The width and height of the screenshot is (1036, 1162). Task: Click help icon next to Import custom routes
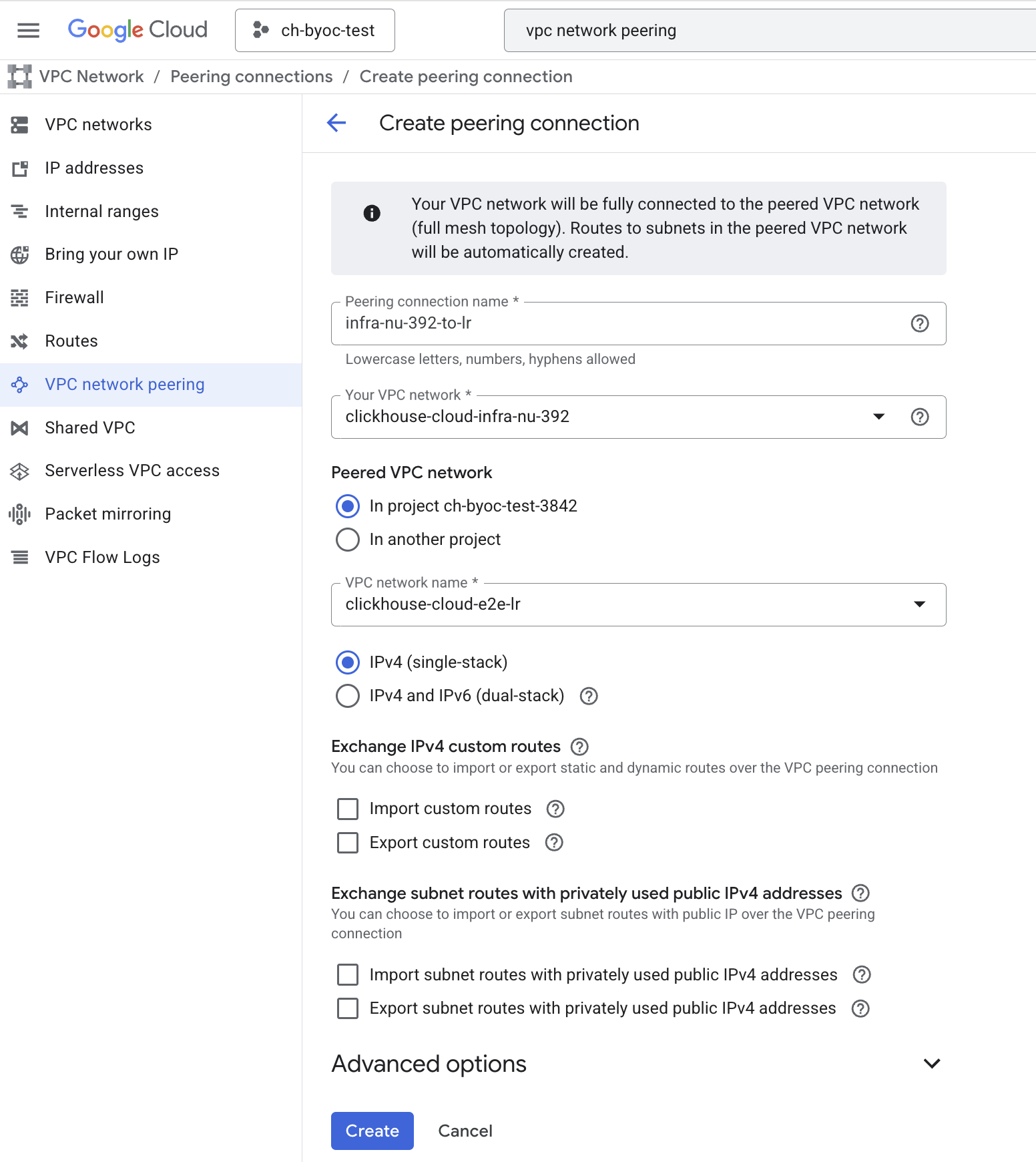click(x=555, y=809)
